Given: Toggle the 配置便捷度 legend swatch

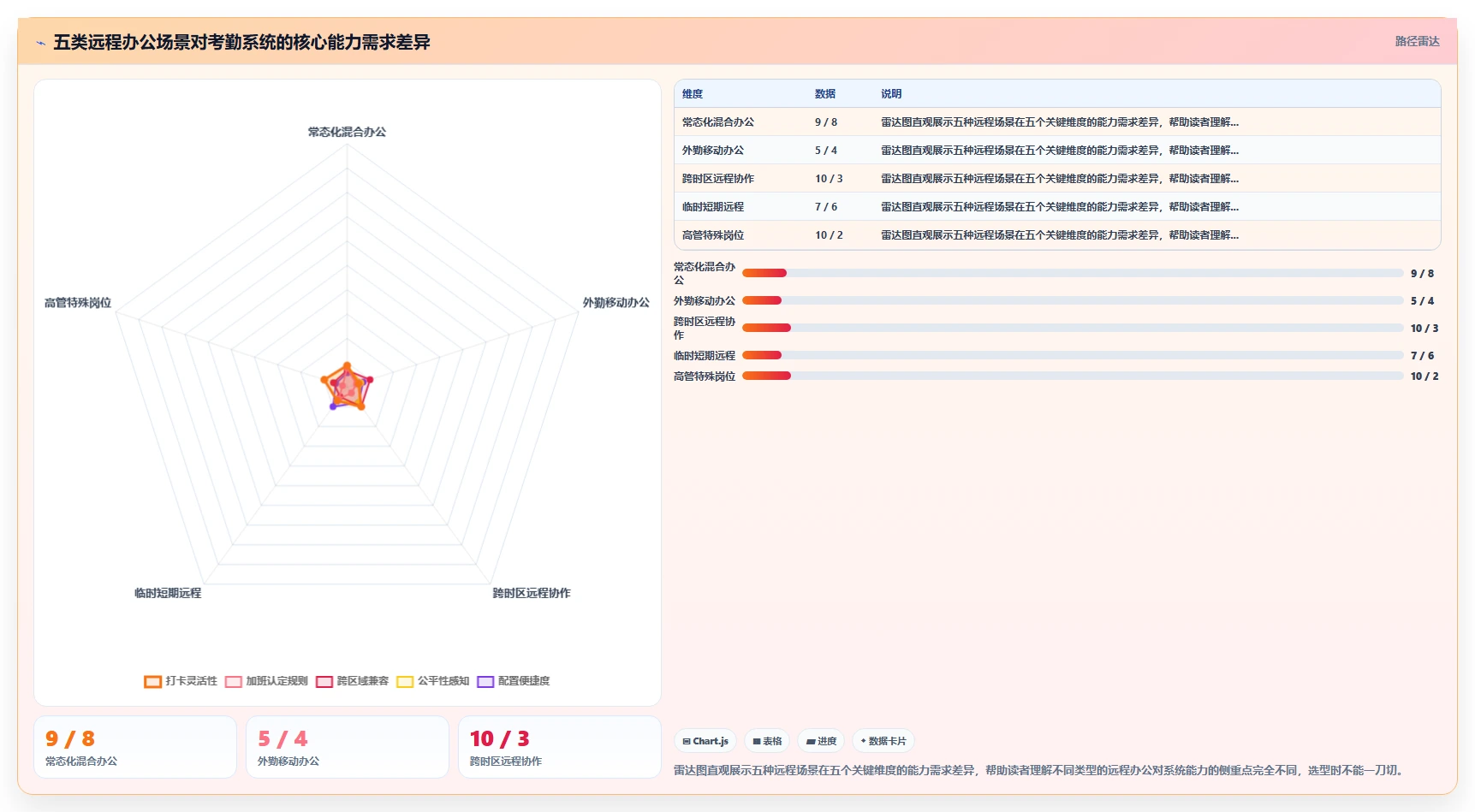Looking at the screenshot, I should point(485,681).
